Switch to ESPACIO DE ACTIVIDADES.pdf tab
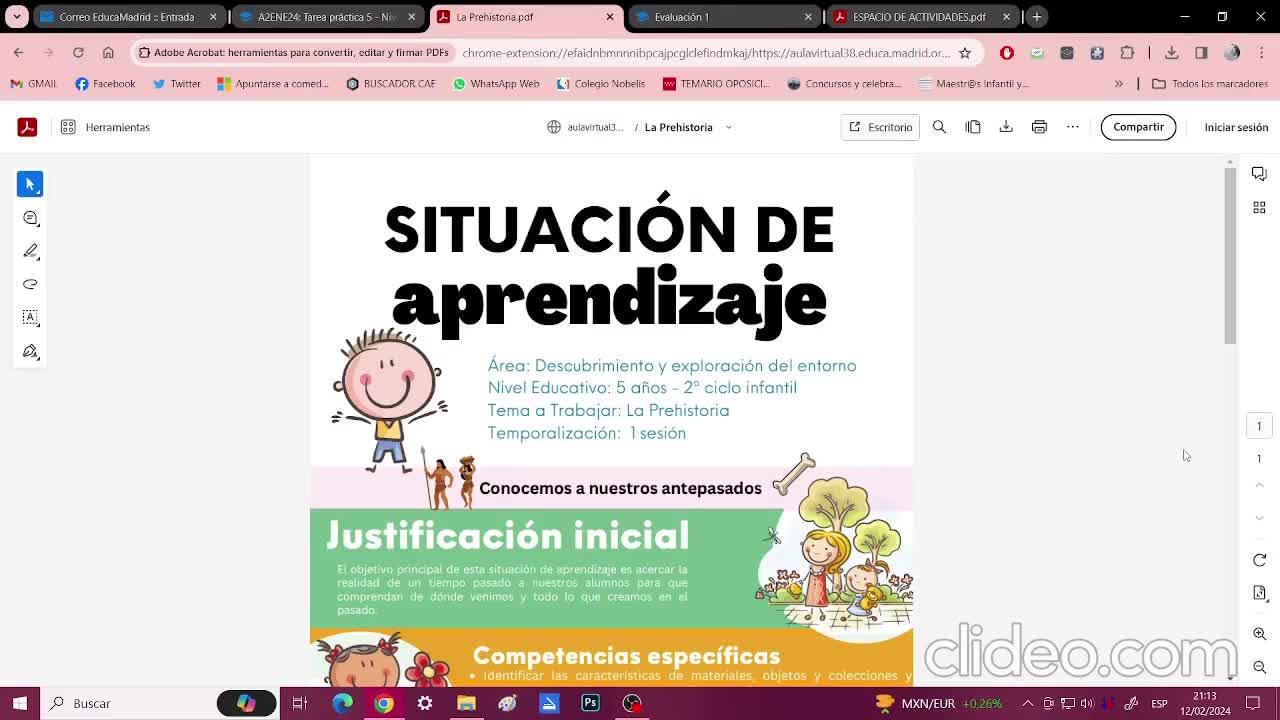 pyautogui.click(x=923, y=17)
